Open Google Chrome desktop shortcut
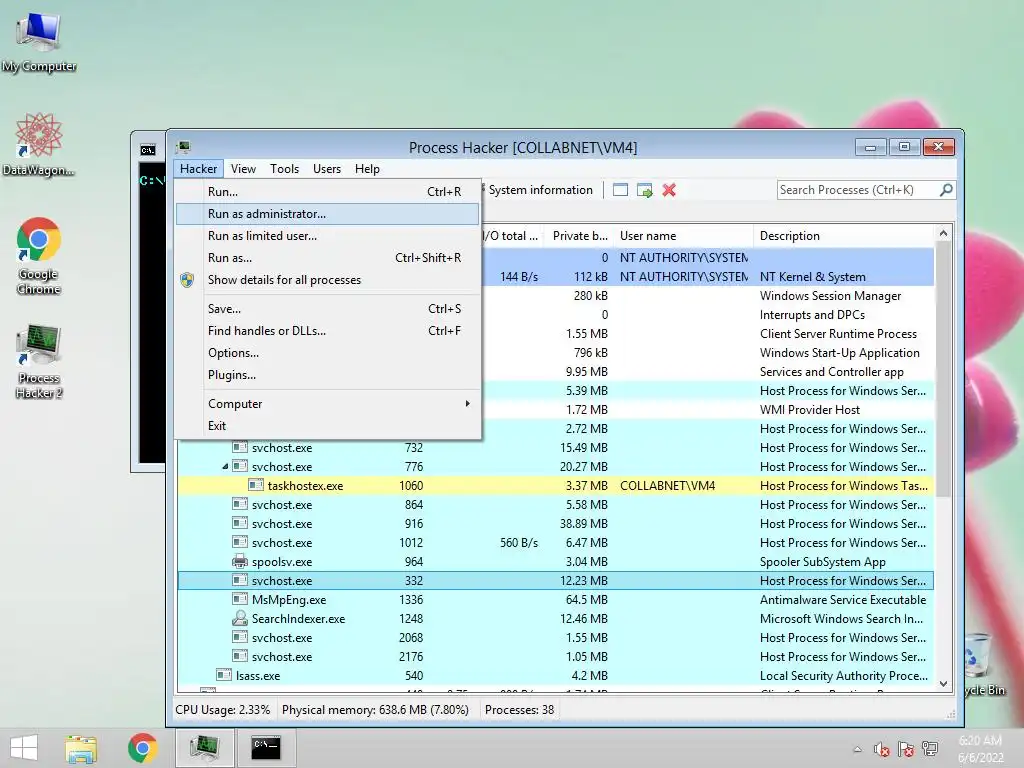Viewport: 1024px width, 768px height. [x=39, y=256]
